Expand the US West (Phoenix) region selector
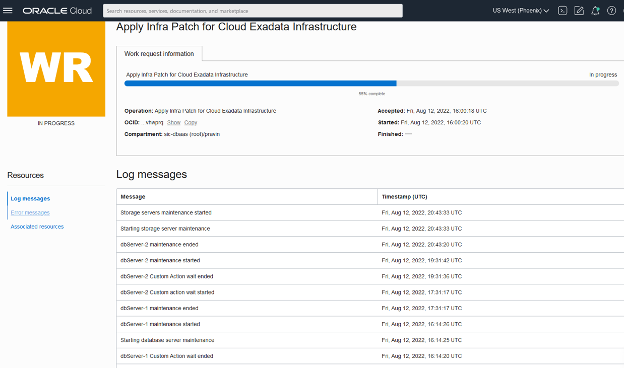624x368 pixels. click(x=521, y=11)
